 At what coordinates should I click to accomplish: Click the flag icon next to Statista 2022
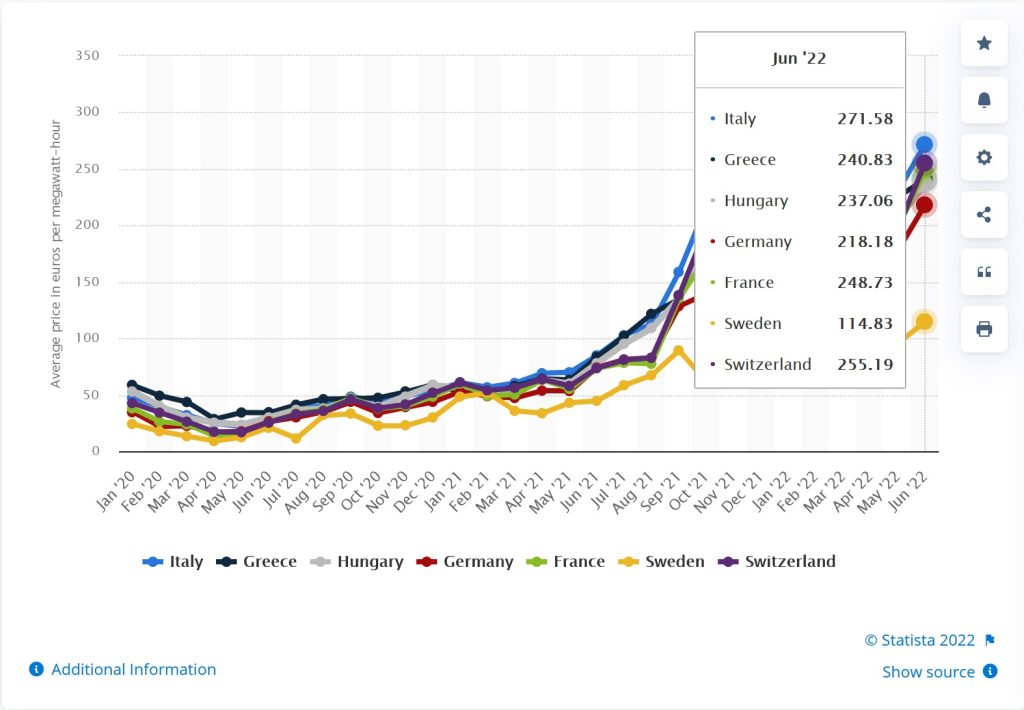pos(990,640)
